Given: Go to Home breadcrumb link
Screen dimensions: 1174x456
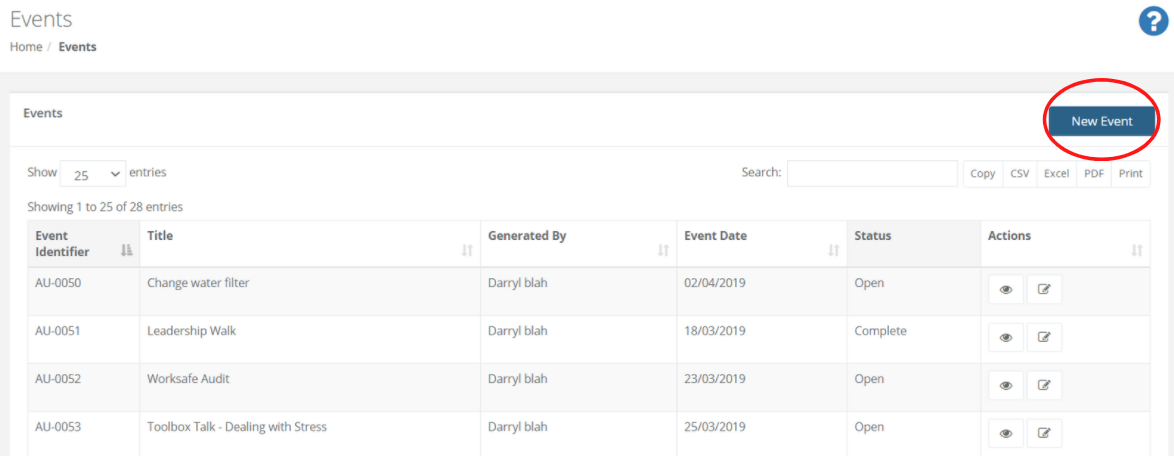Looking at the screenshot, I should [x=25, y=46].
